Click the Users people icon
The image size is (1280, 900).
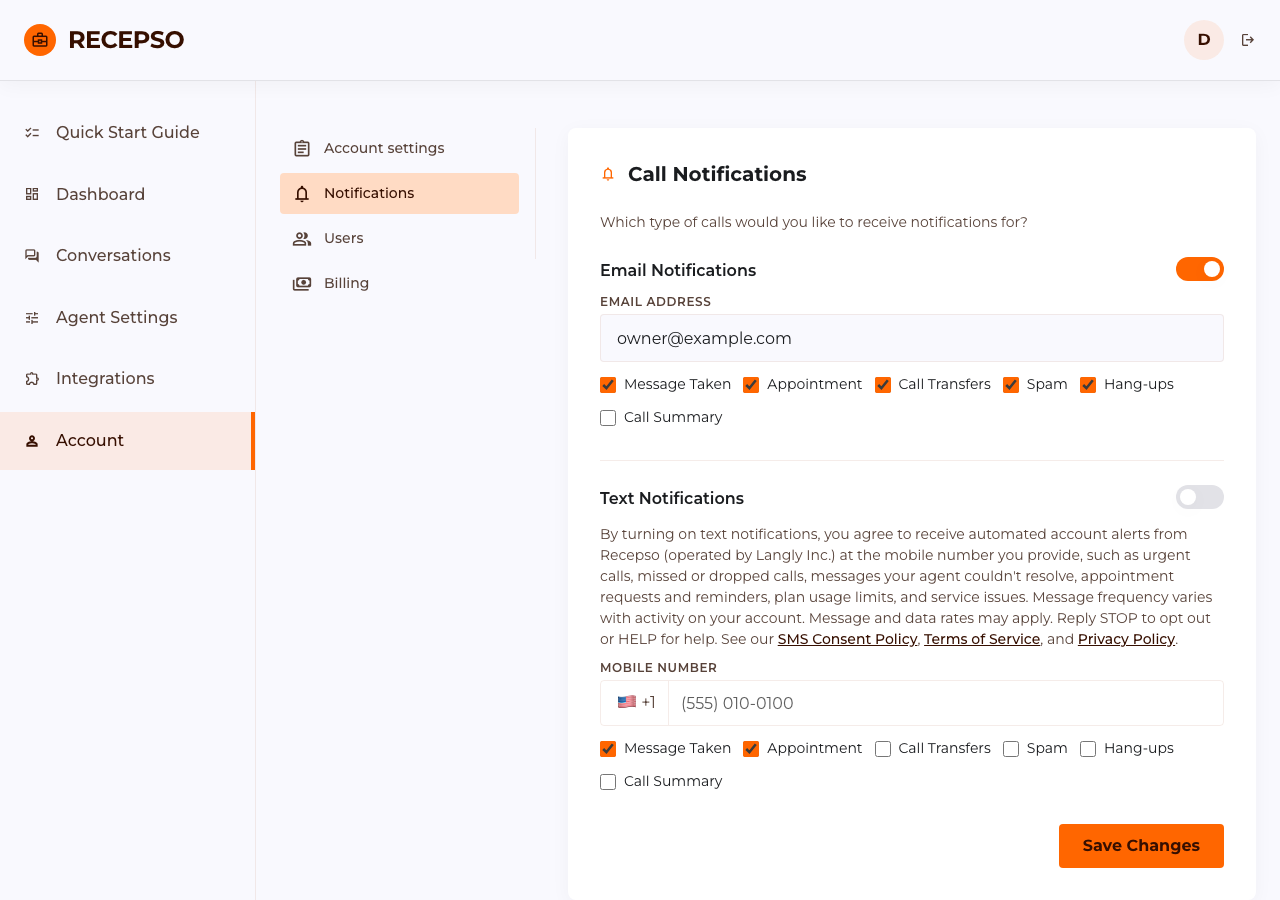[x=302, y=238]
